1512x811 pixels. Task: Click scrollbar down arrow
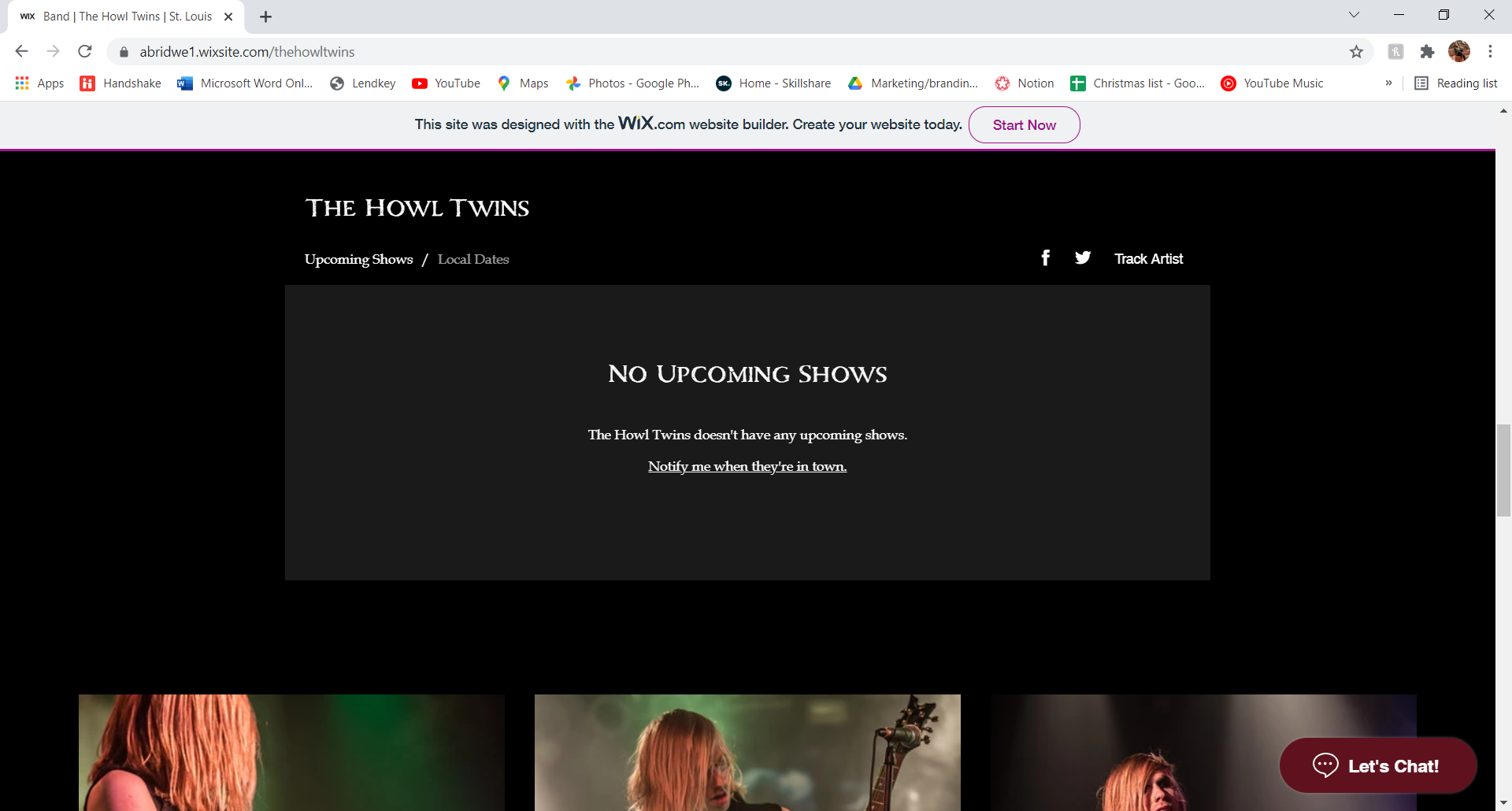[x=1503, y=804]
